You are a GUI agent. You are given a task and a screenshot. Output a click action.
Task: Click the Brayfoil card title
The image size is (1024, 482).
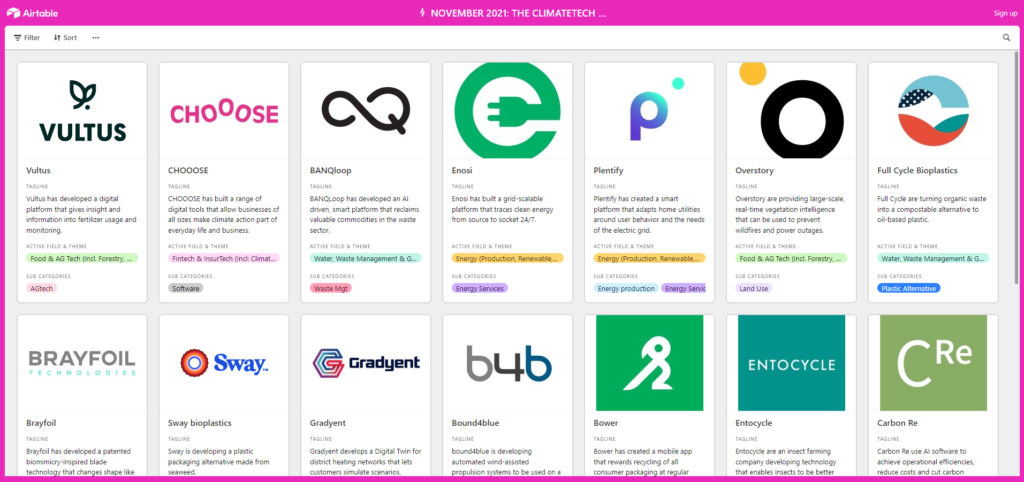click(39, 423)
